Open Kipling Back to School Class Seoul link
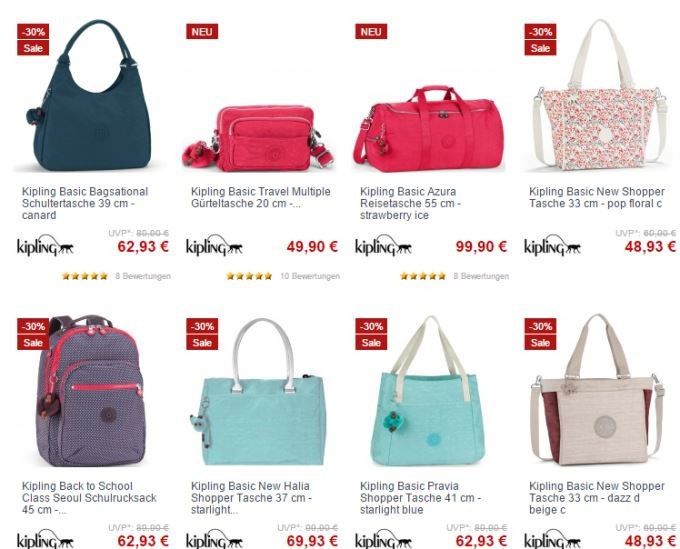This screenshot has height=549, width=680. click(89, 498)
